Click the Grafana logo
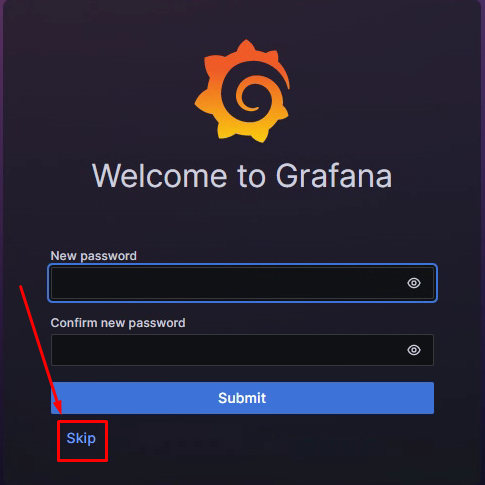The image size is (485, 485). 242,91
